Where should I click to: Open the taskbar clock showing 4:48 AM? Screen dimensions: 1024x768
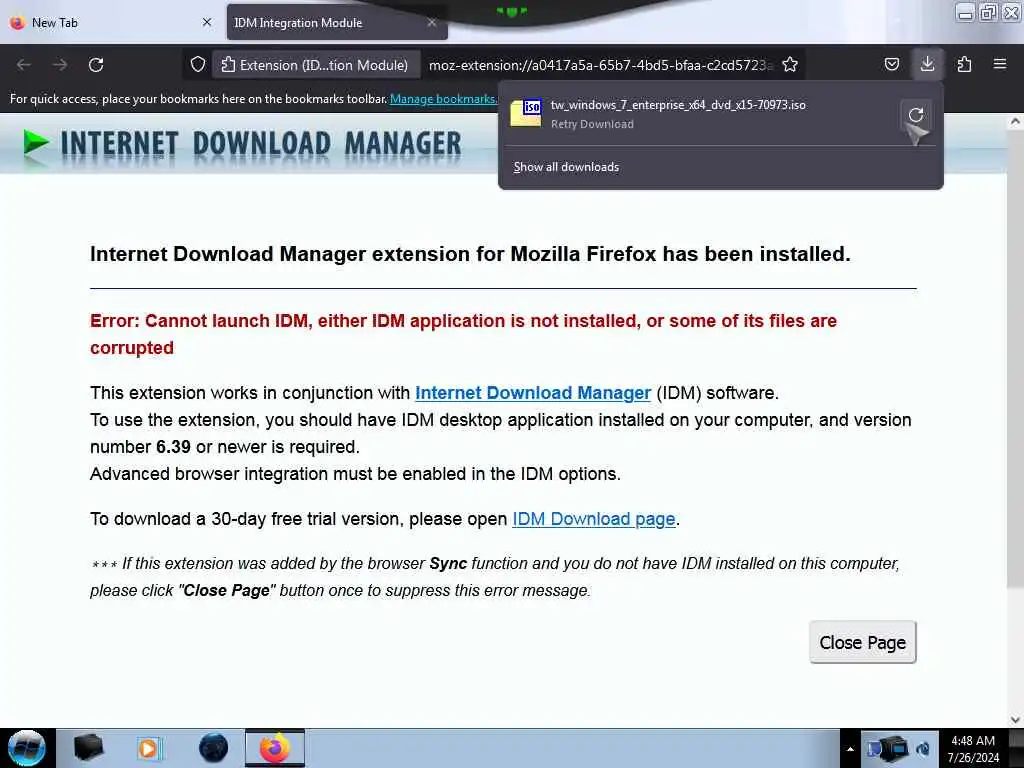click(x=973, y=749)
